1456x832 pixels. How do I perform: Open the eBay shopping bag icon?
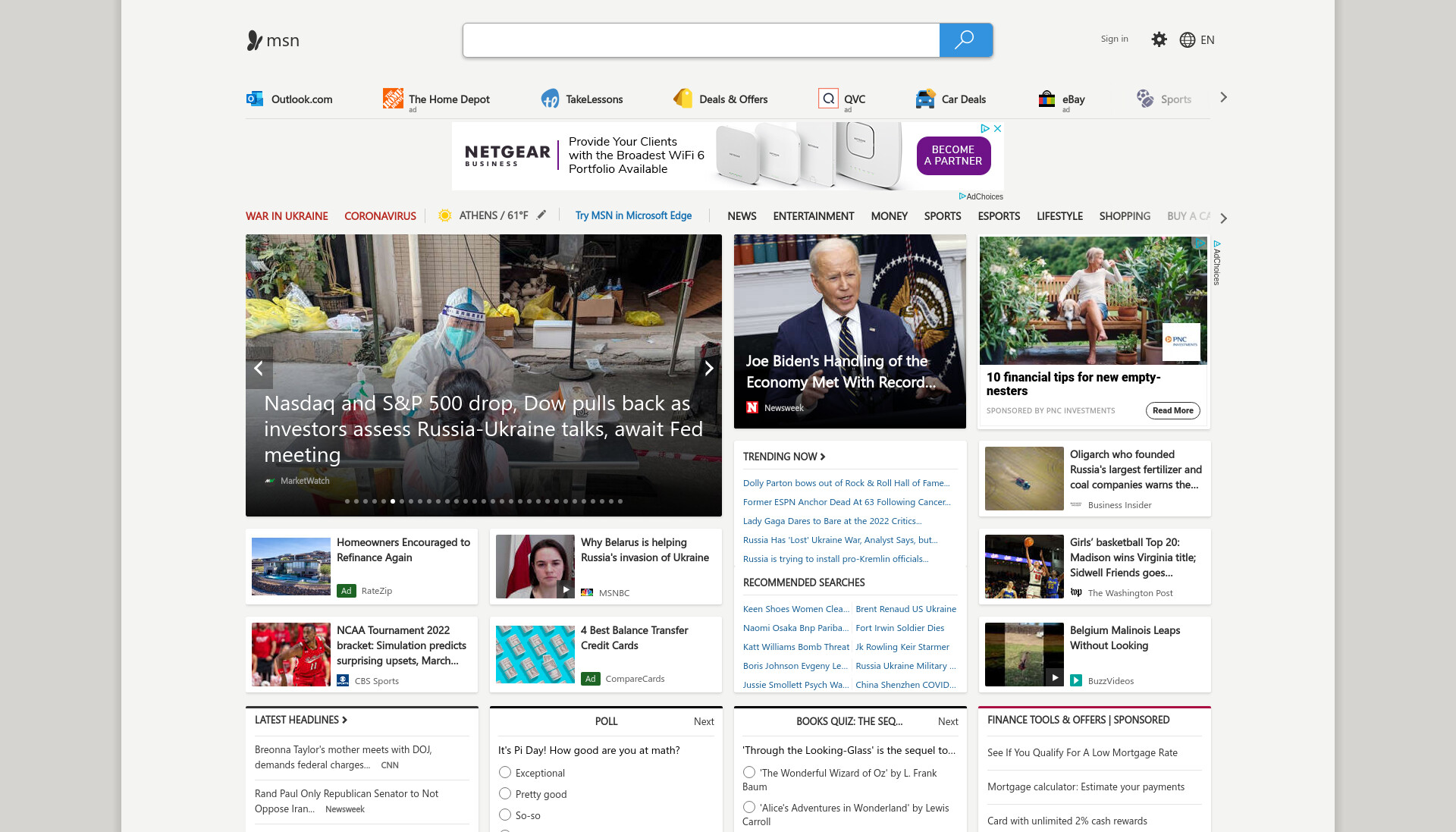(1046, 99)
